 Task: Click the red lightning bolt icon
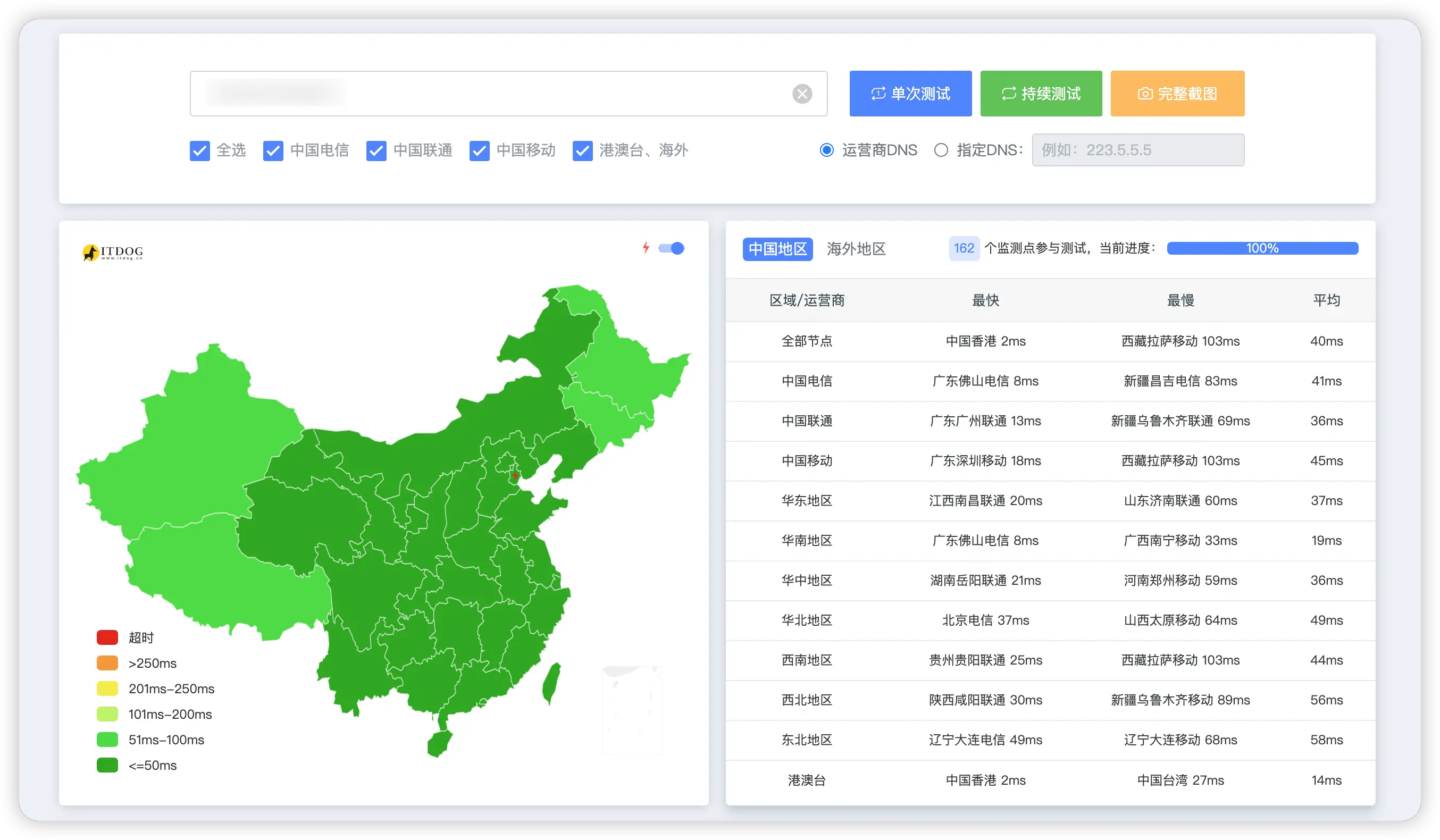point(646,247)
